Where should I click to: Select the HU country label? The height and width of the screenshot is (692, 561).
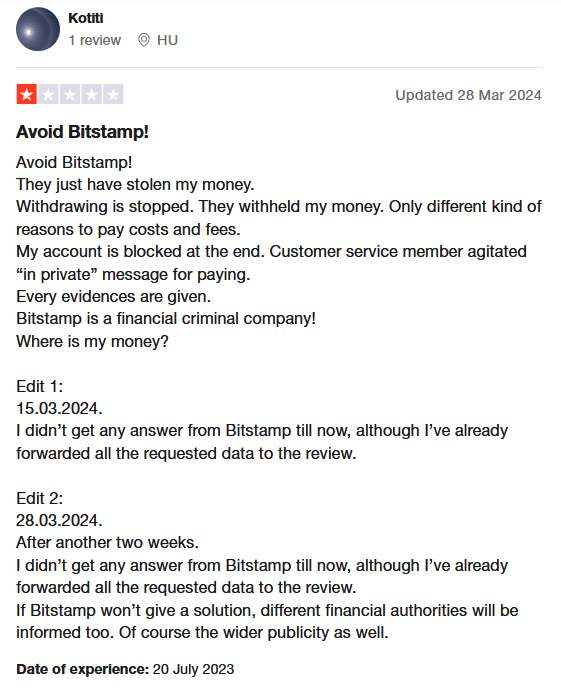[x=167, y=40]
